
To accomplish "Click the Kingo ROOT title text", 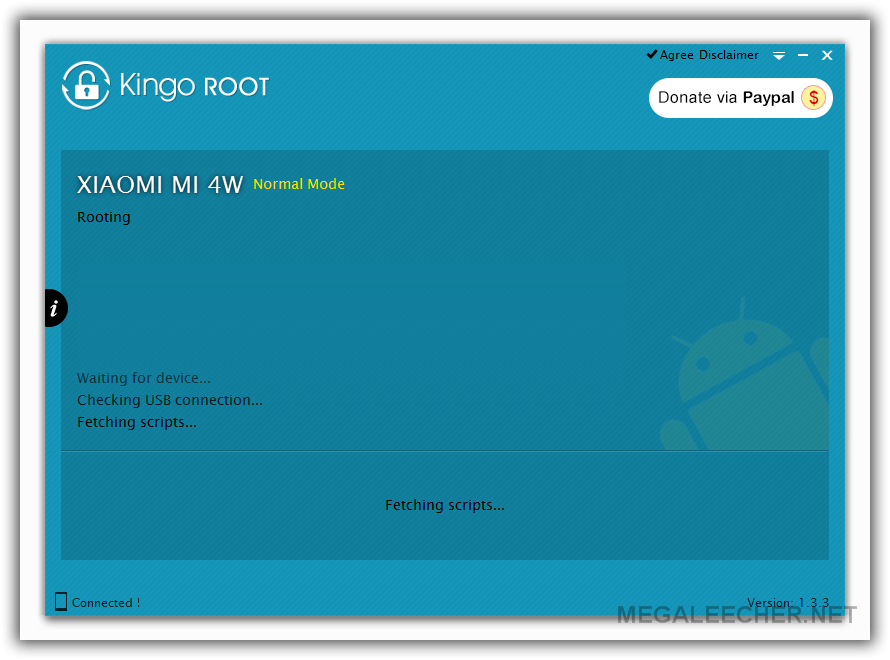I will (x=194, y=86).
